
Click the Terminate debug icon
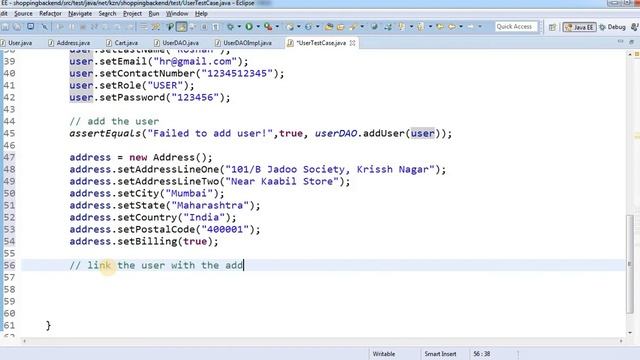tap(83, 27)
